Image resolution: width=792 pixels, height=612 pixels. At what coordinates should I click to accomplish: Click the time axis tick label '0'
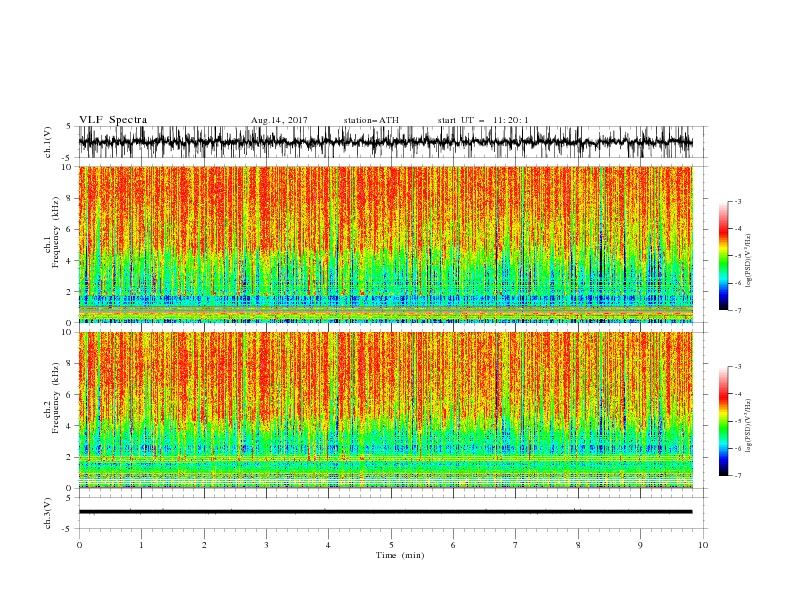point(79,545)
